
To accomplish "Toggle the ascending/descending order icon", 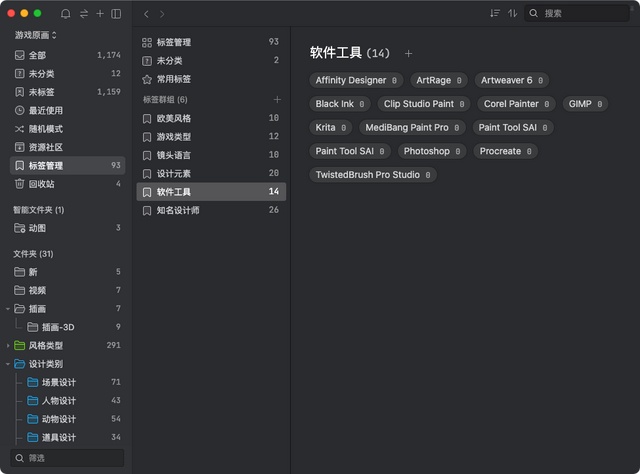I will (512, 13).
